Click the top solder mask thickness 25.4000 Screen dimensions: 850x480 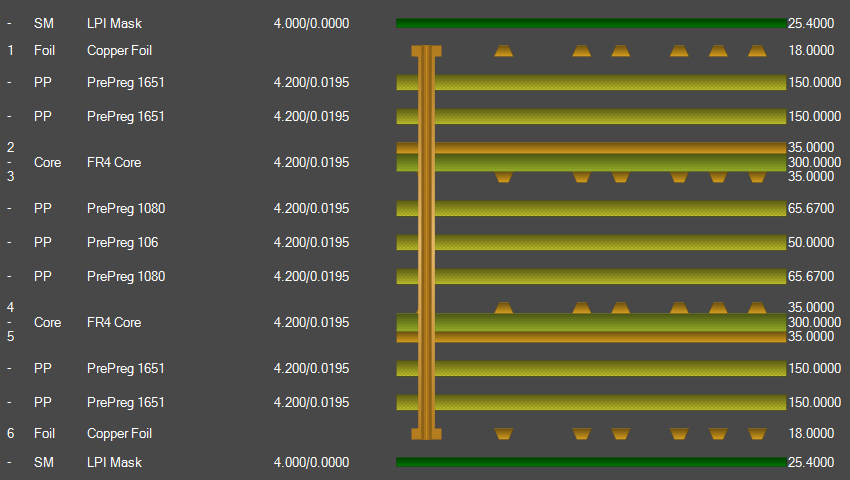tap(811, 23)
